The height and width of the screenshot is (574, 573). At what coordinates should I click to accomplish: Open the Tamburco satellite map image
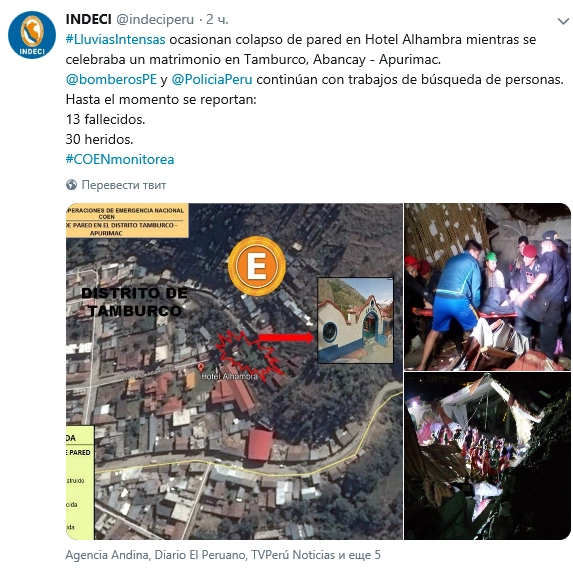234,371
